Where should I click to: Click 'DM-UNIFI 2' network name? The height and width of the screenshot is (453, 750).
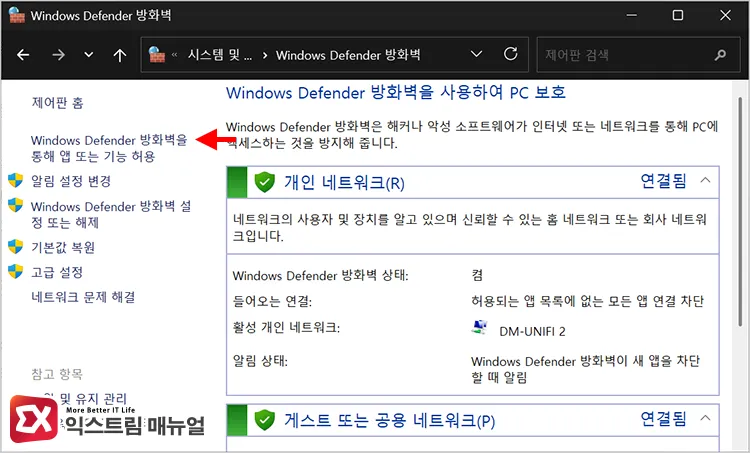click(532, 331)
